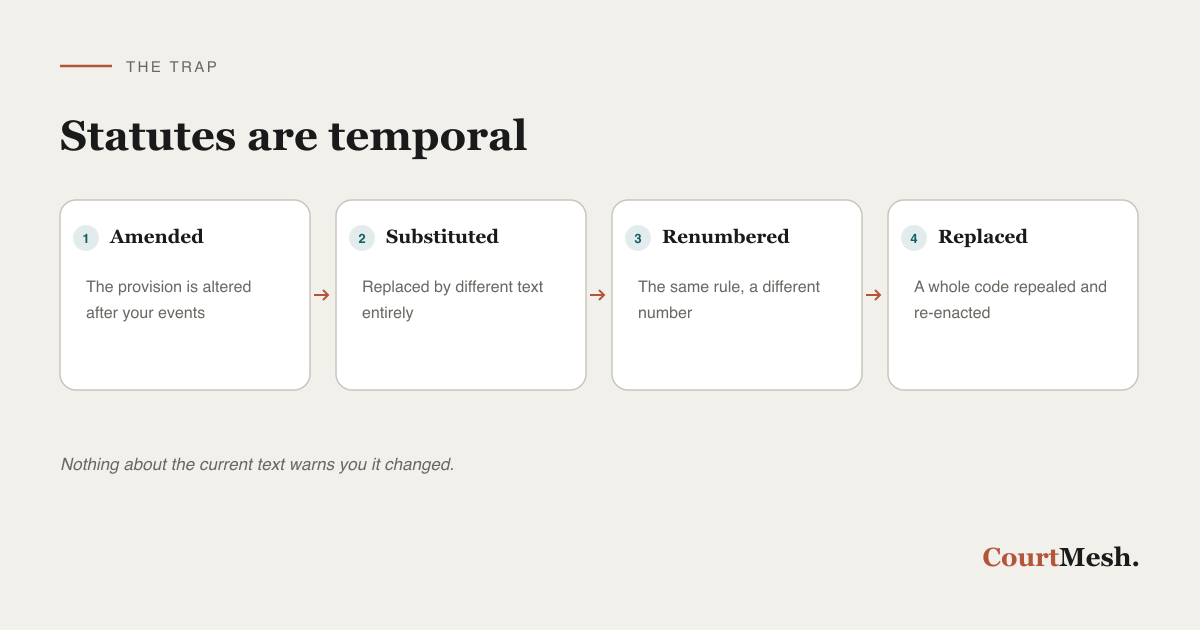Click the number 4 badge next to Replaced
The image size is (1200, 630).
[914, 238]
